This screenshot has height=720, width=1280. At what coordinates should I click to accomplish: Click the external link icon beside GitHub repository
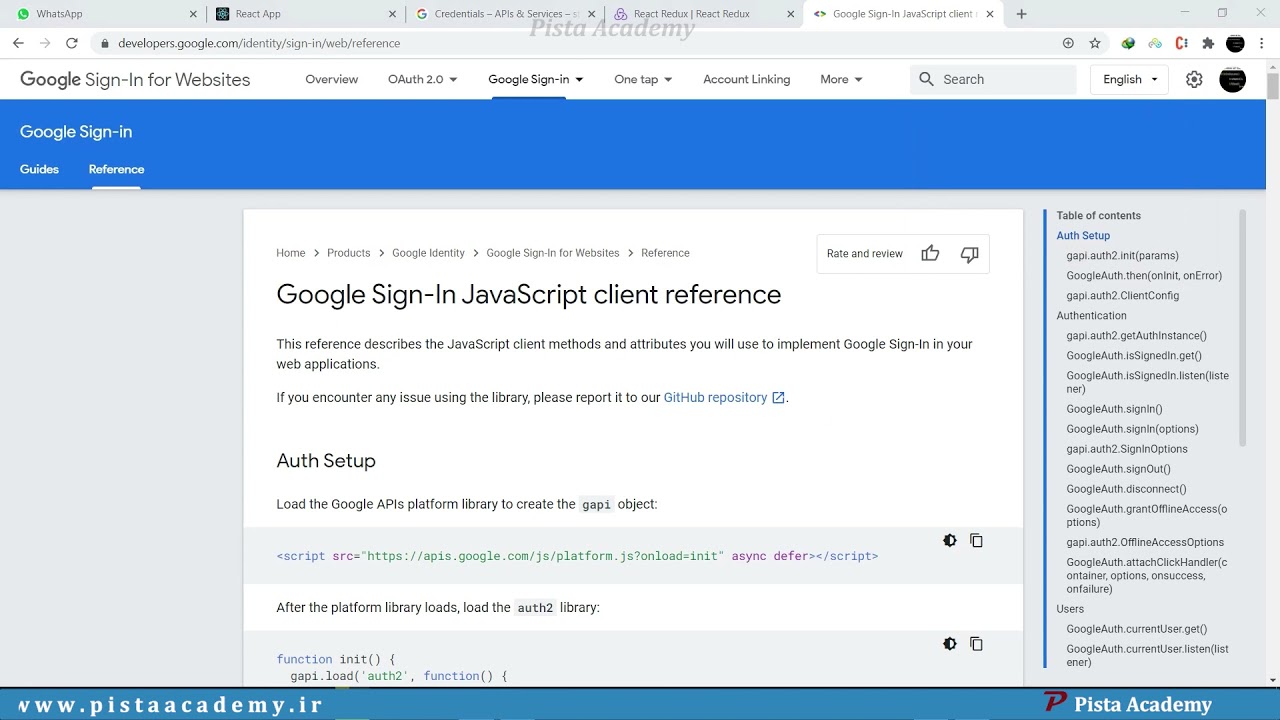click(x=778, y=398)
